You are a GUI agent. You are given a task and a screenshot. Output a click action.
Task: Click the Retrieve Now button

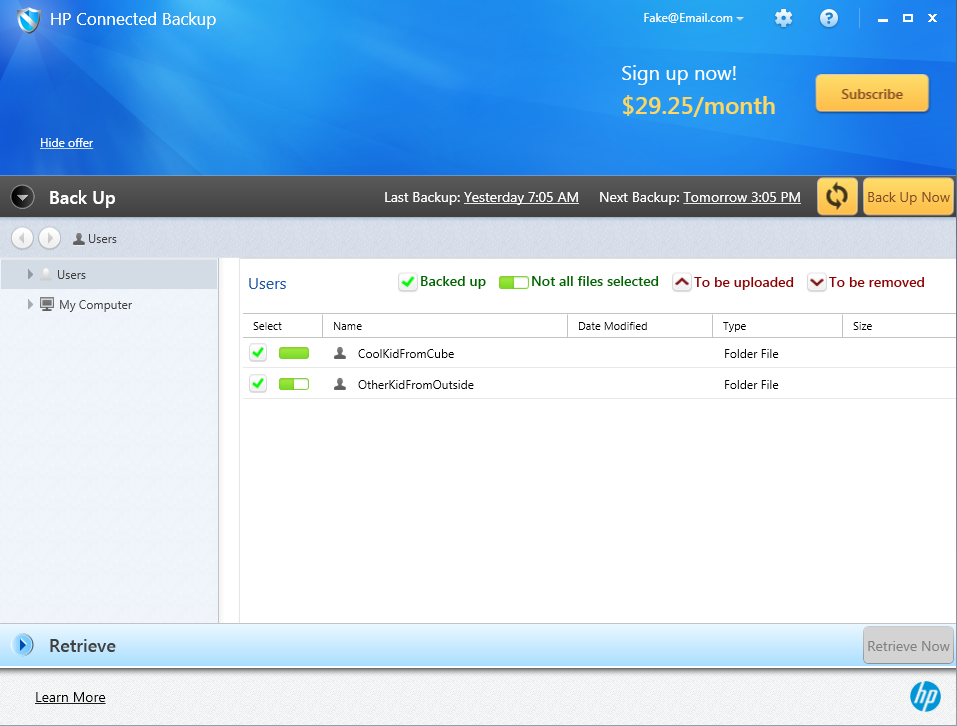908,645
